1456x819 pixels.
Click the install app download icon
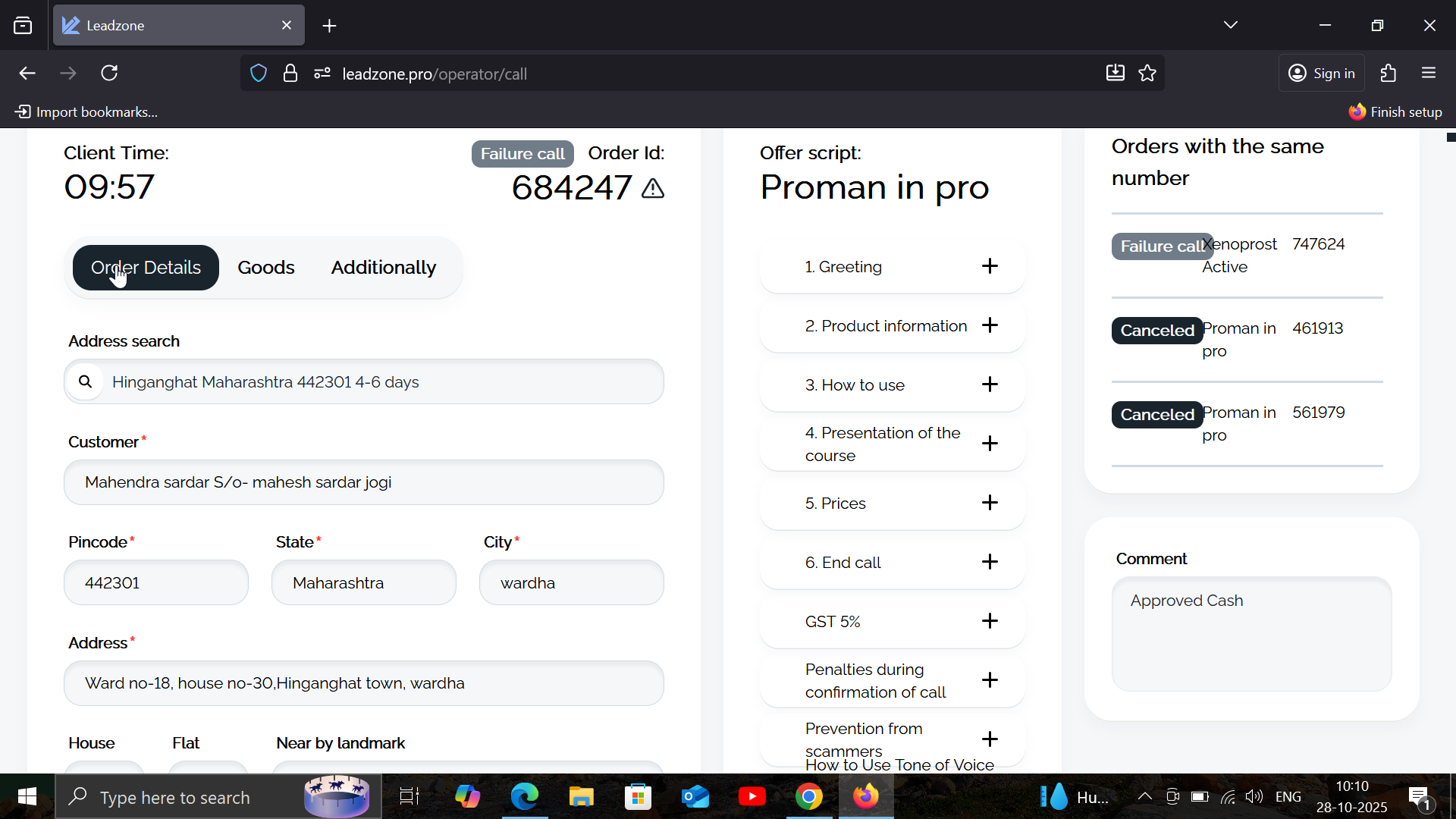click(x=1115, y=74)
